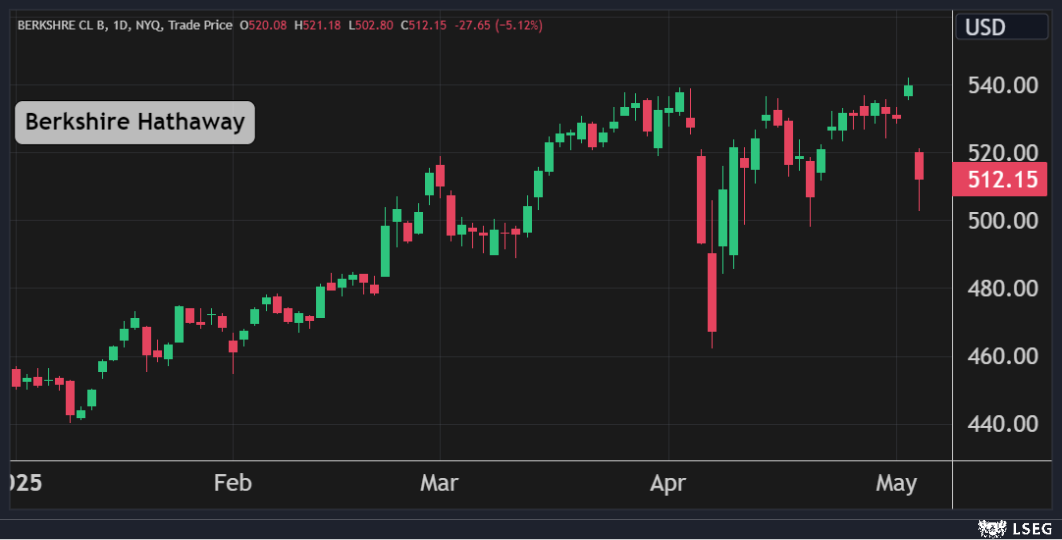Click the open value O520.08 in header
Screen dimensions: 1062x540
264,25
